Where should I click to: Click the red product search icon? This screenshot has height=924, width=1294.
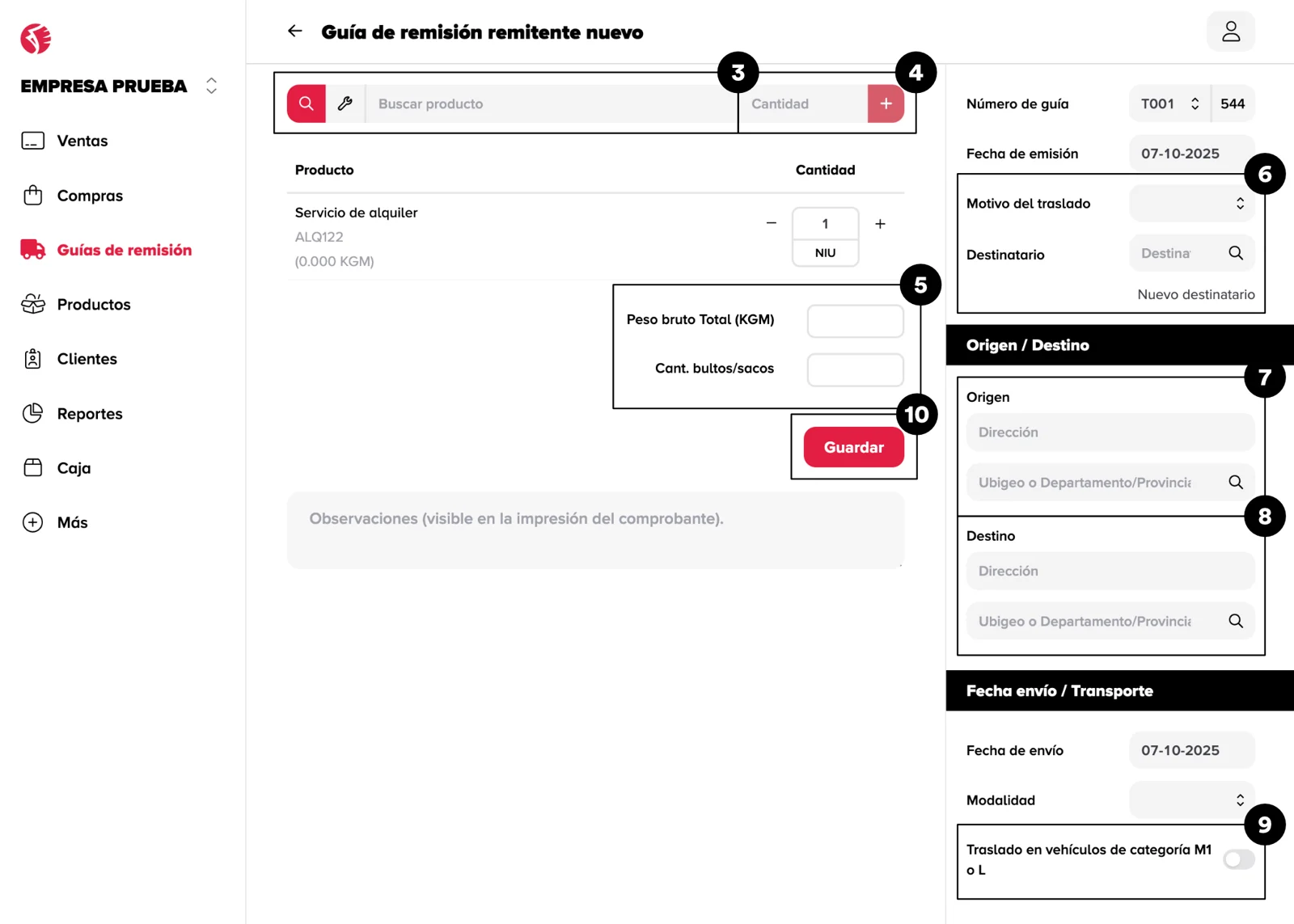[x=306, y=103]
